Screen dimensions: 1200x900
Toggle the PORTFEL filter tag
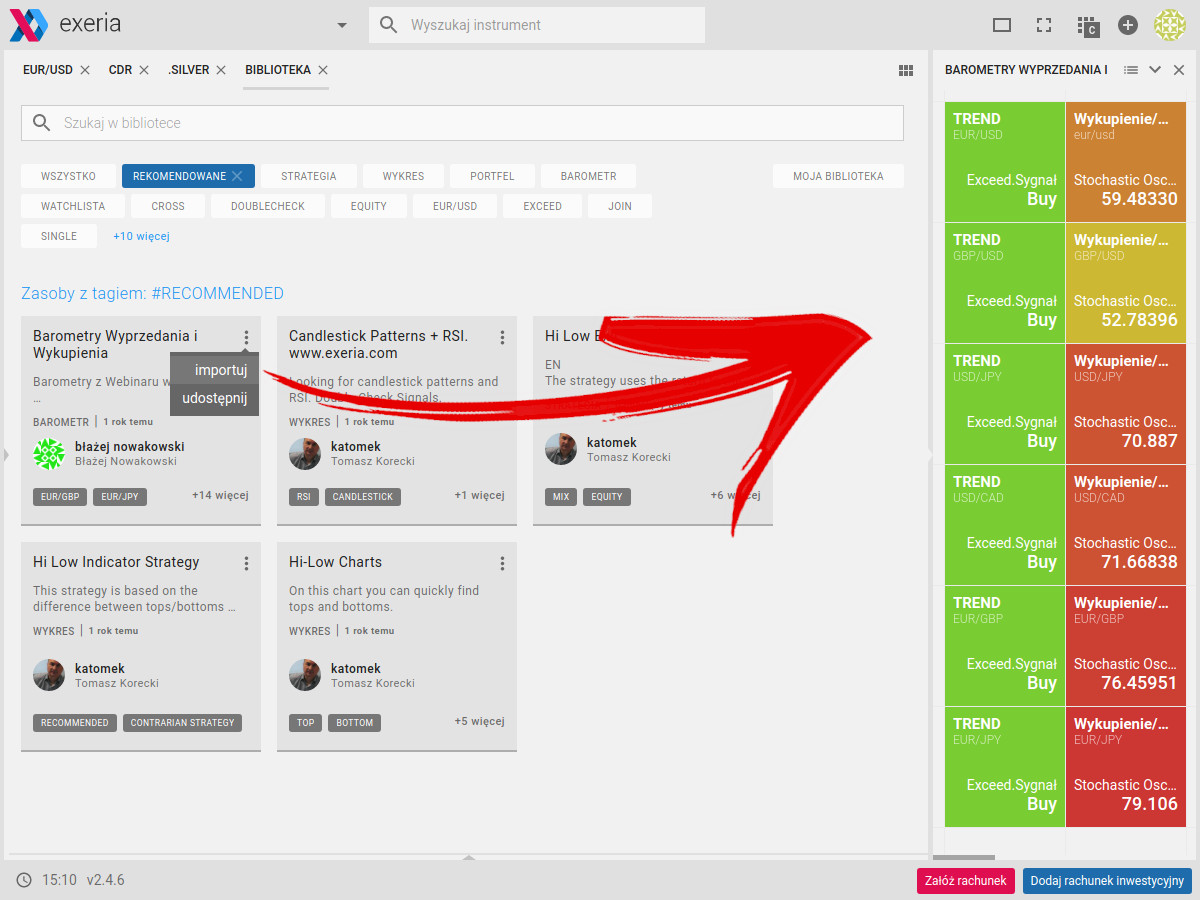pyautogui.click(x=492, y=176)
